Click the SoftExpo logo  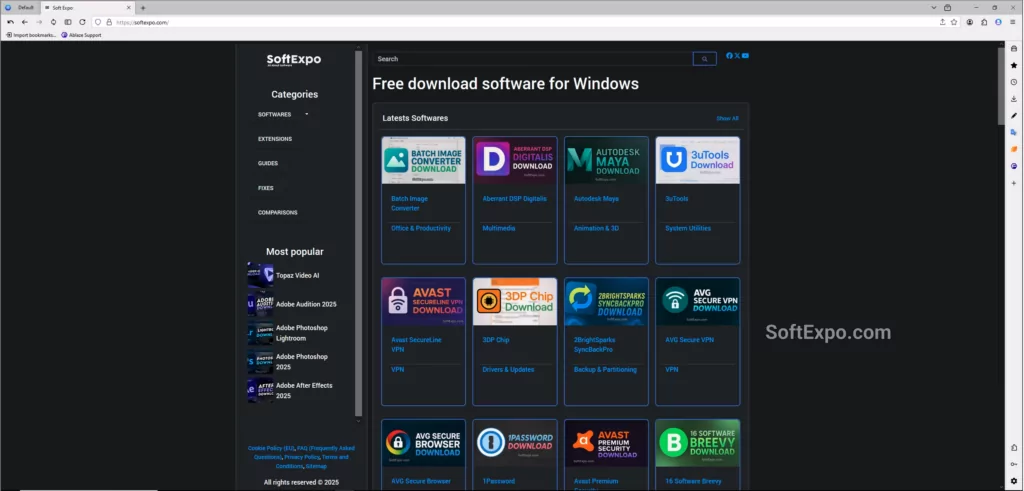pyautogui.click(x=294, y=60)
